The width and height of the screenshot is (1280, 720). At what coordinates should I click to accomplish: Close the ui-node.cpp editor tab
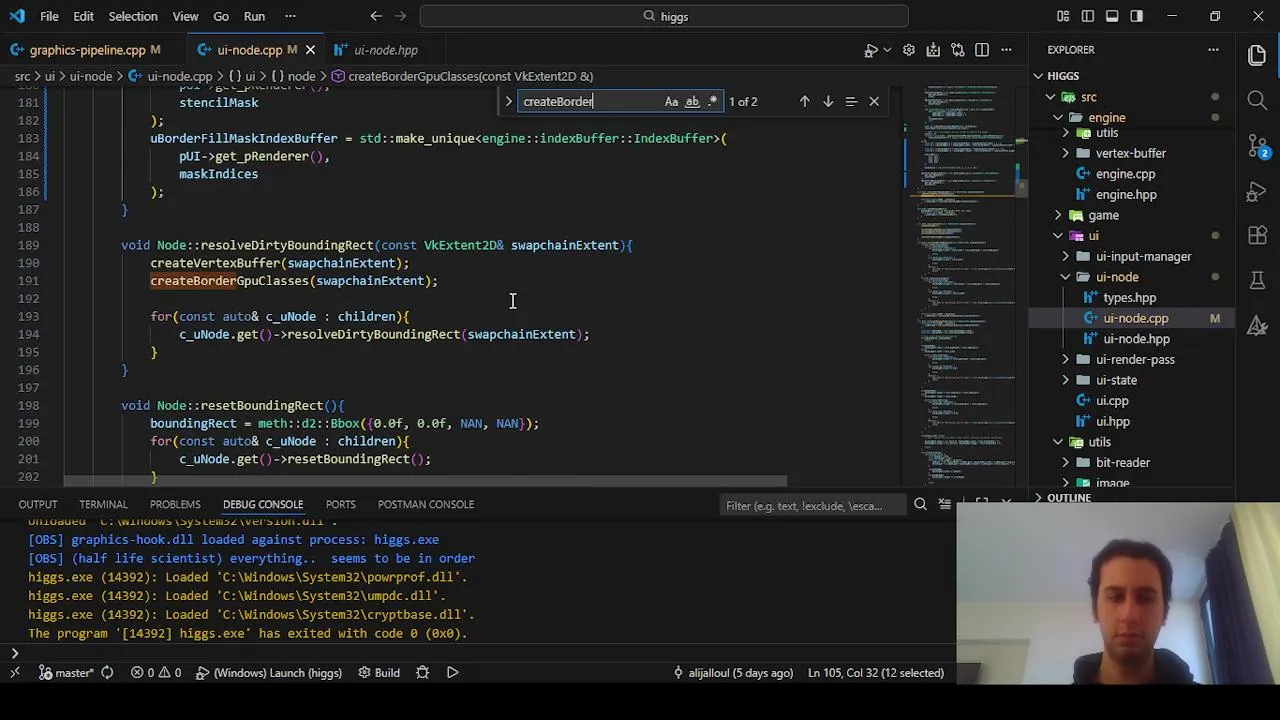click(310, 50)
